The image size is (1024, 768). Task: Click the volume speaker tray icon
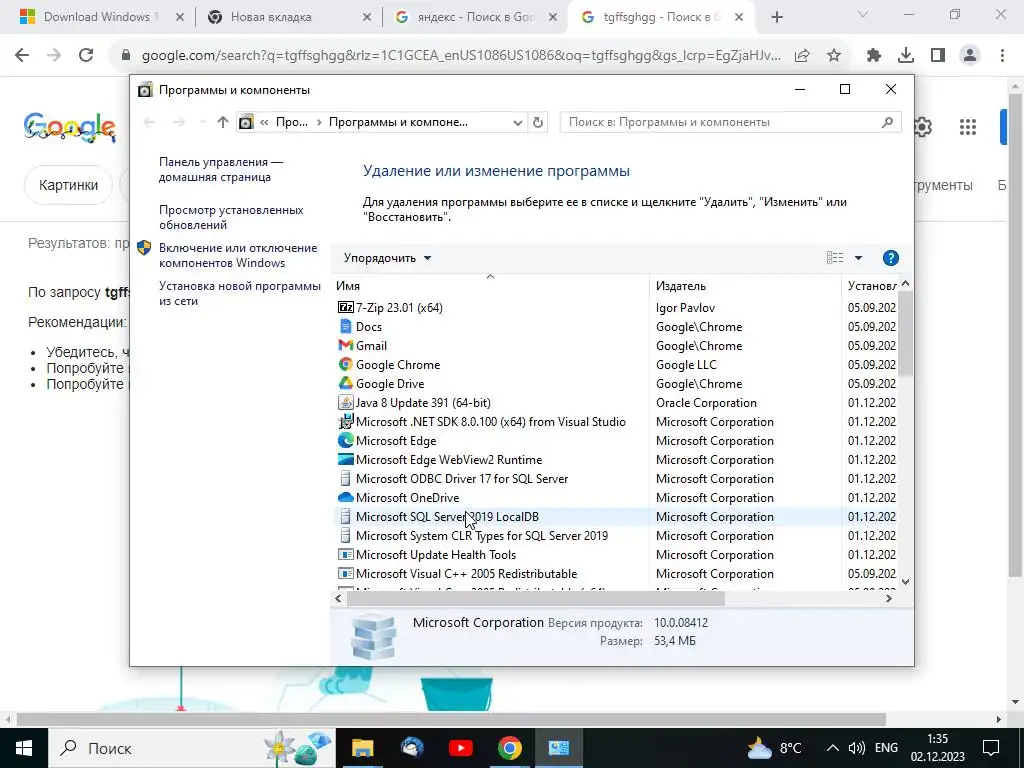tap(856, 748)
